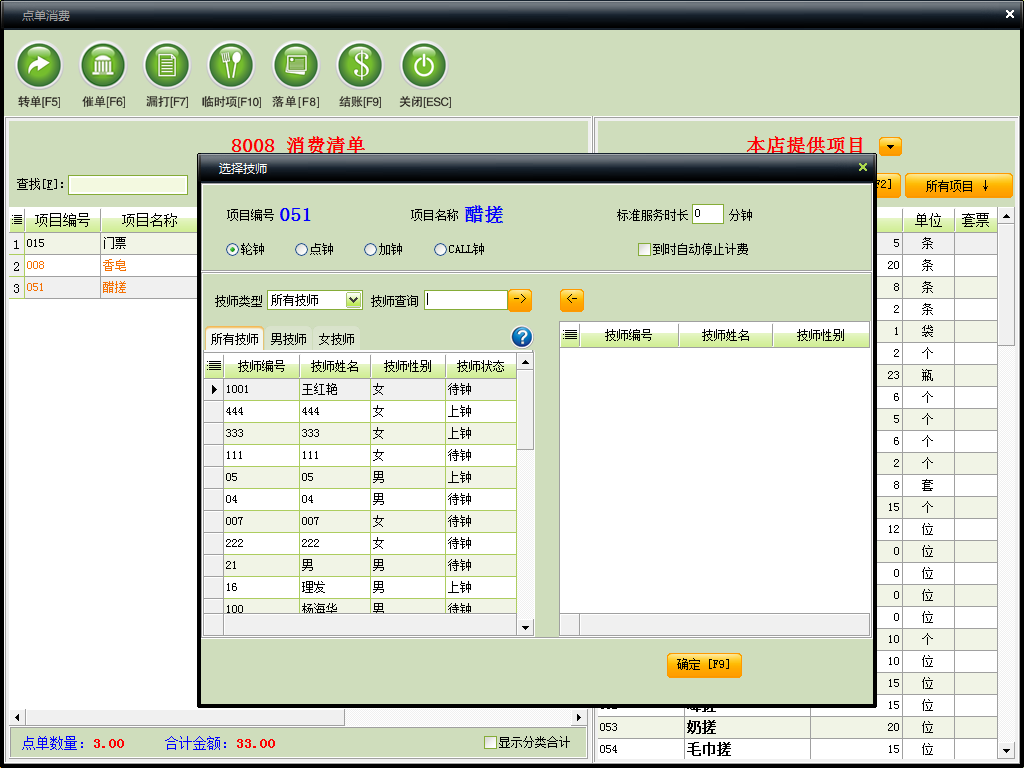Select technician row named 理发
1024x768 pixels.
point(360,587)
